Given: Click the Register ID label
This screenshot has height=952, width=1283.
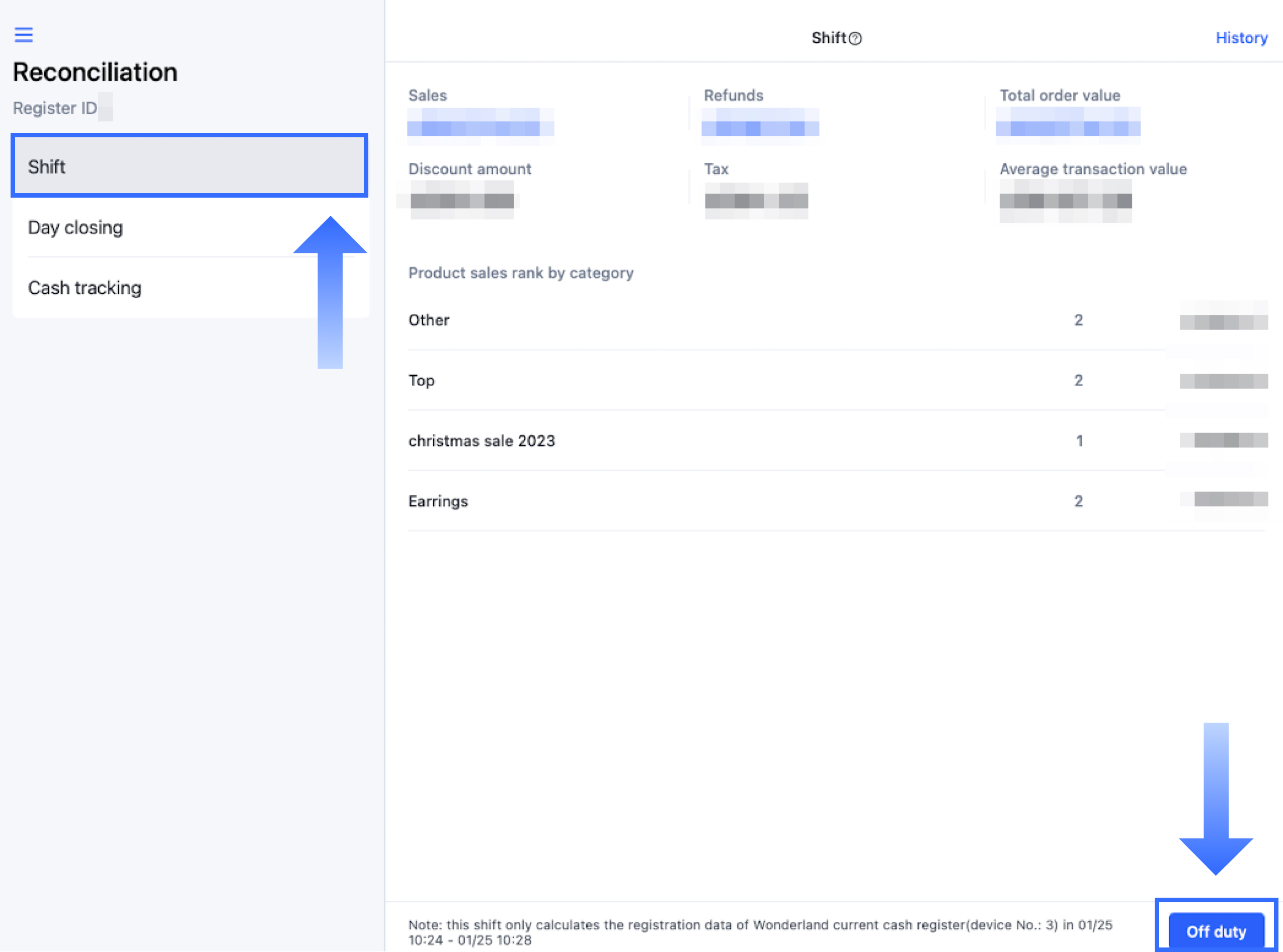Looking at the screenshot, I should (55, 108).
